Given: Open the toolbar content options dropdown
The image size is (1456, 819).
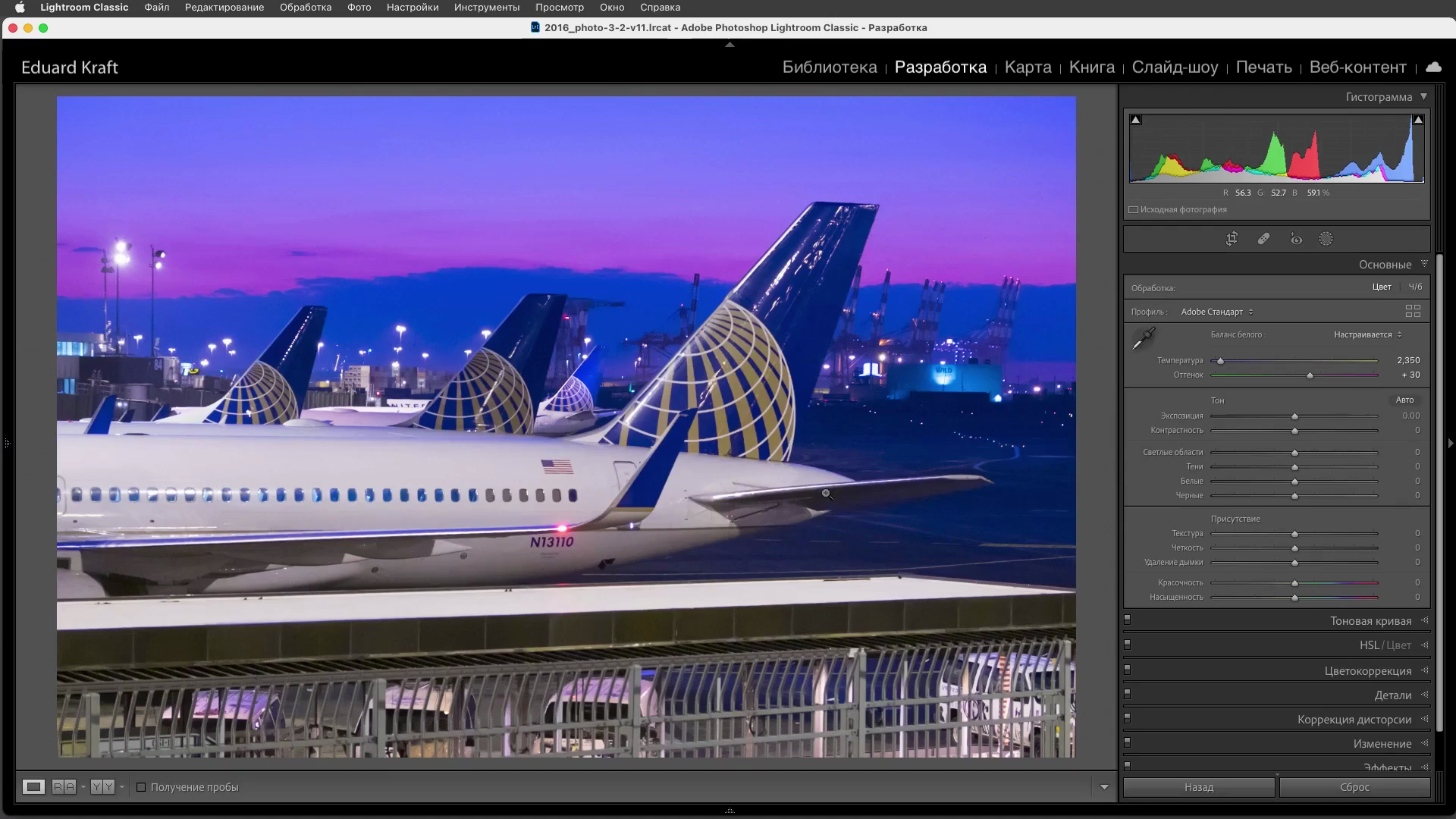Looking at the screenshot, I should pyautogui.click(x=1104, y=787).
